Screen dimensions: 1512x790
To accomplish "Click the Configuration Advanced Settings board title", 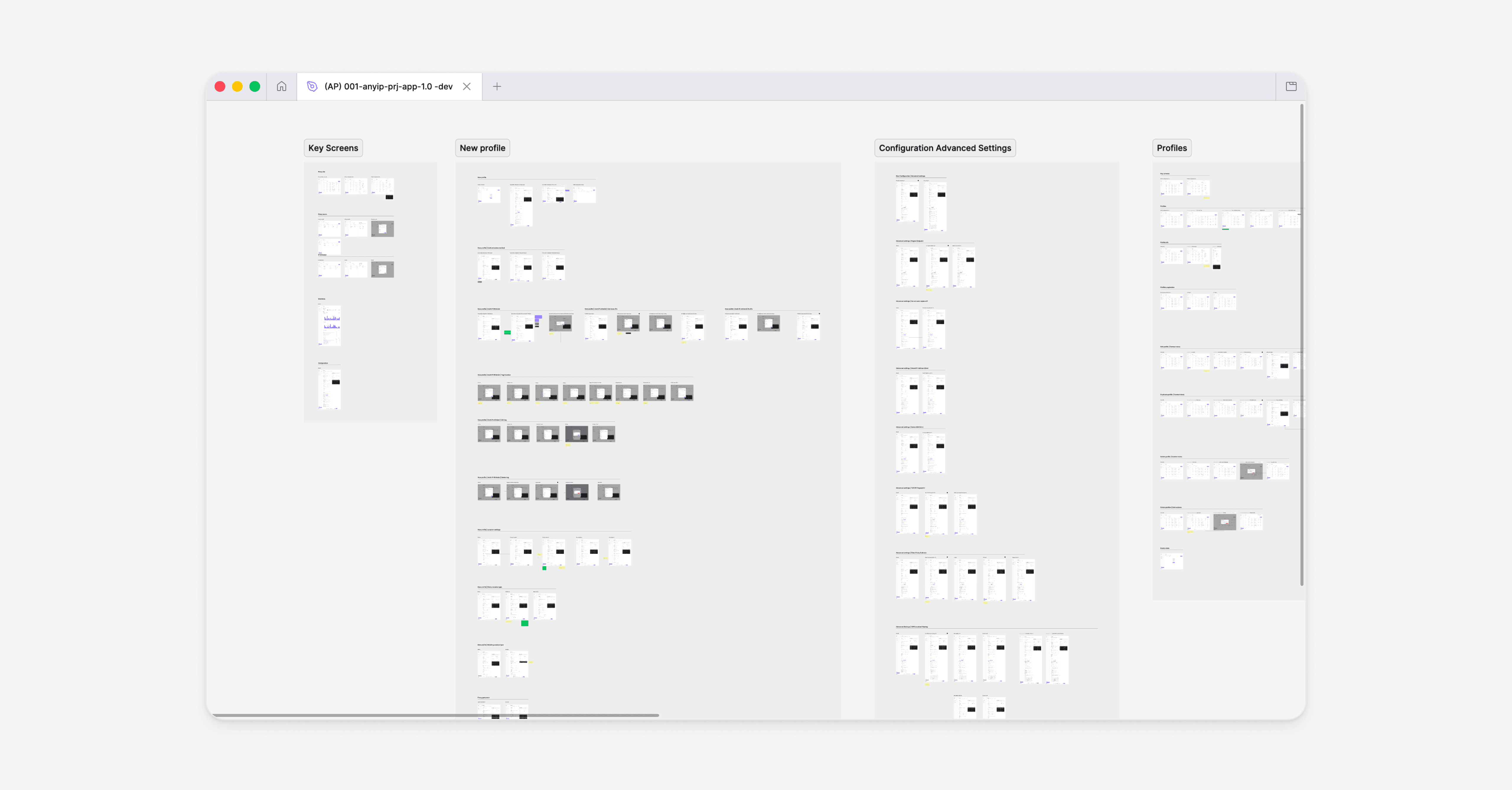I will (x=944, y=148).
